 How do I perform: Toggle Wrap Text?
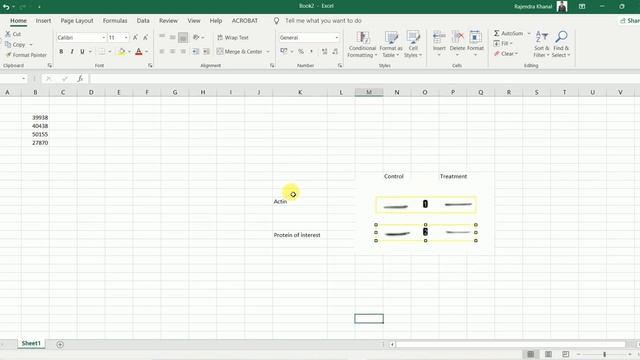pos(233,38)
